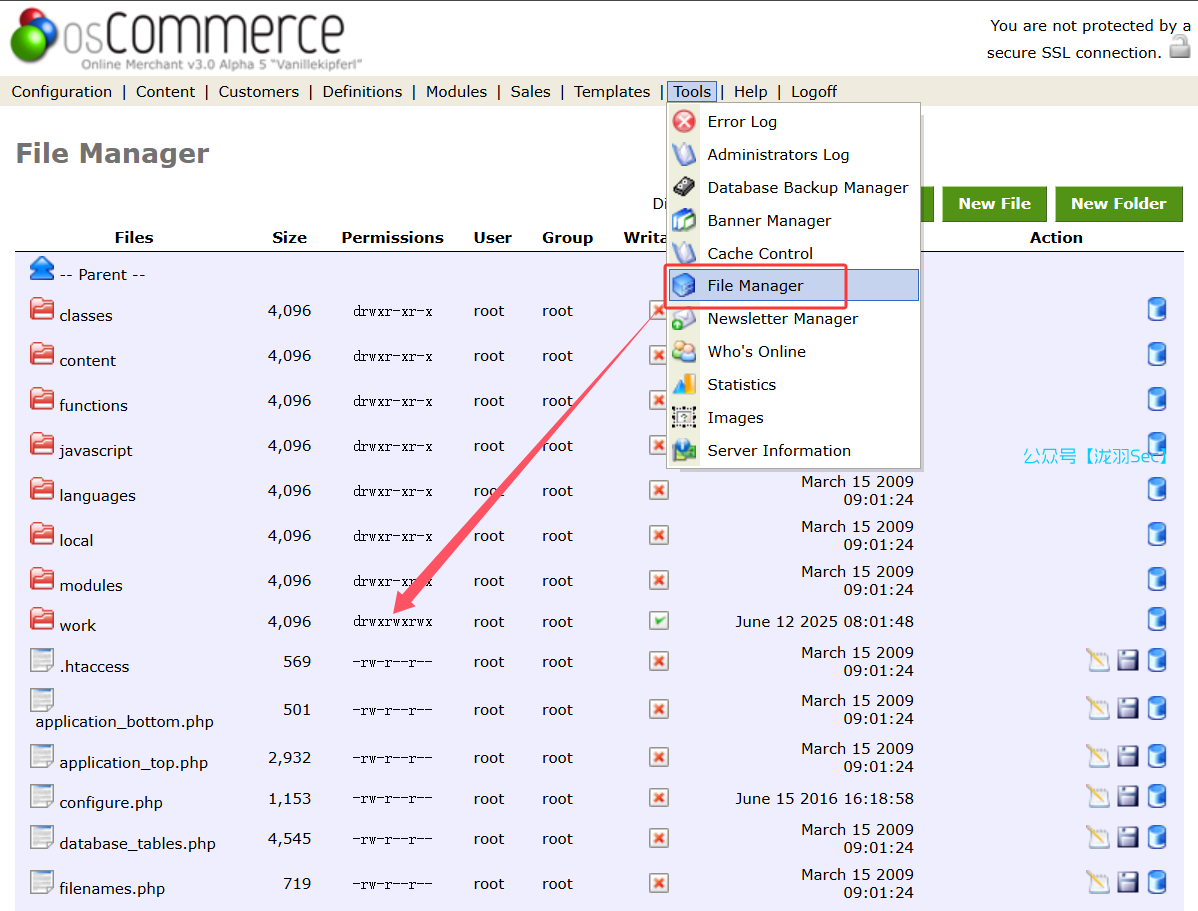Click the edit pencil icon for configure.php
The width and height of the screenshot is (1198, 911).
(x=1098, y=797)
